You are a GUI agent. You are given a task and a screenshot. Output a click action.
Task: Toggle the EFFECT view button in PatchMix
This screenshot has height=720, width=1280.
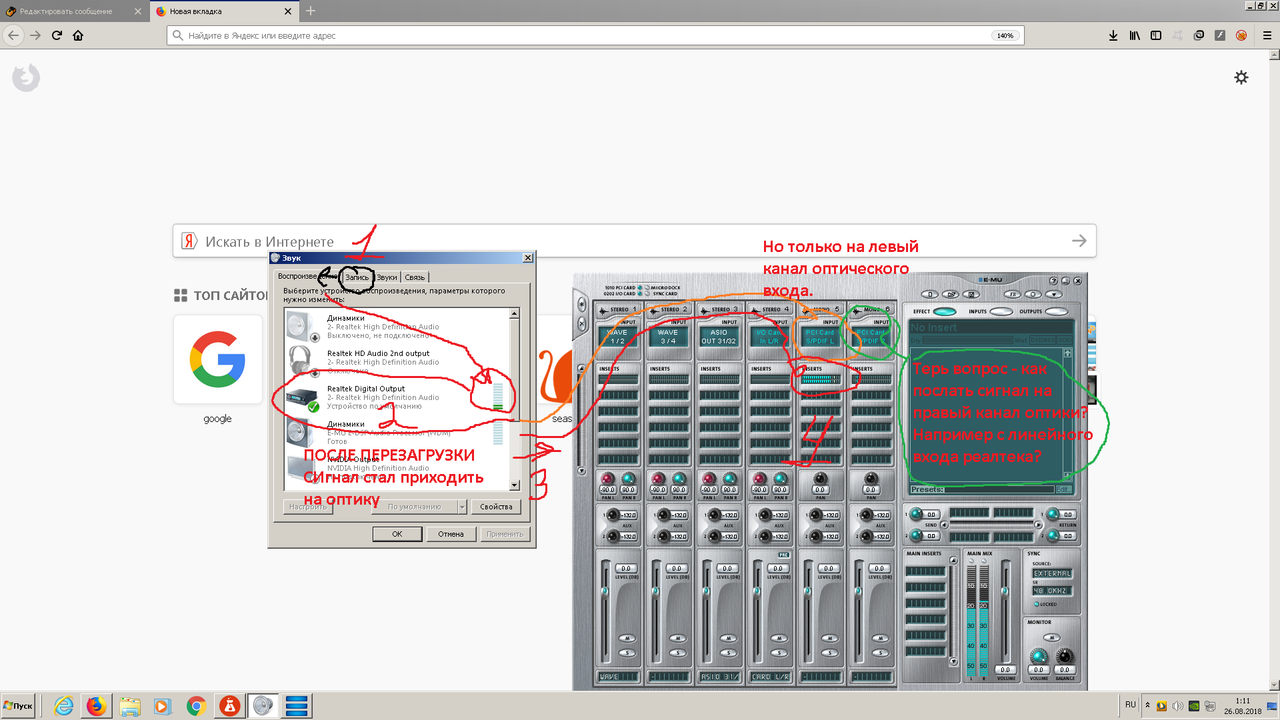(944, 311)
